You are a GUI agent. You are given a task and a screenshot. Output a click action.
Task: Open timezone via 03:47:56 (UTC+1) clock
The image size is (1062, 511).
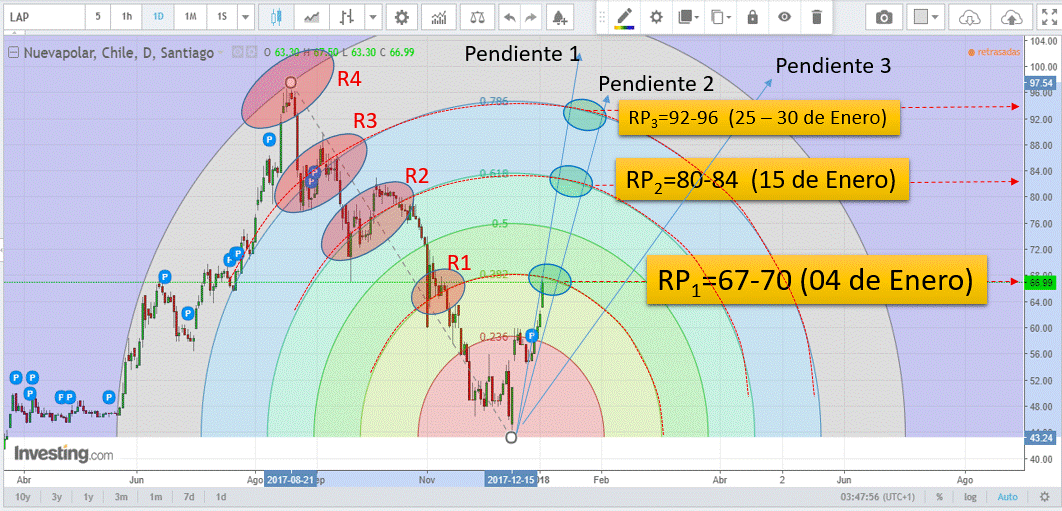(878, 497)
